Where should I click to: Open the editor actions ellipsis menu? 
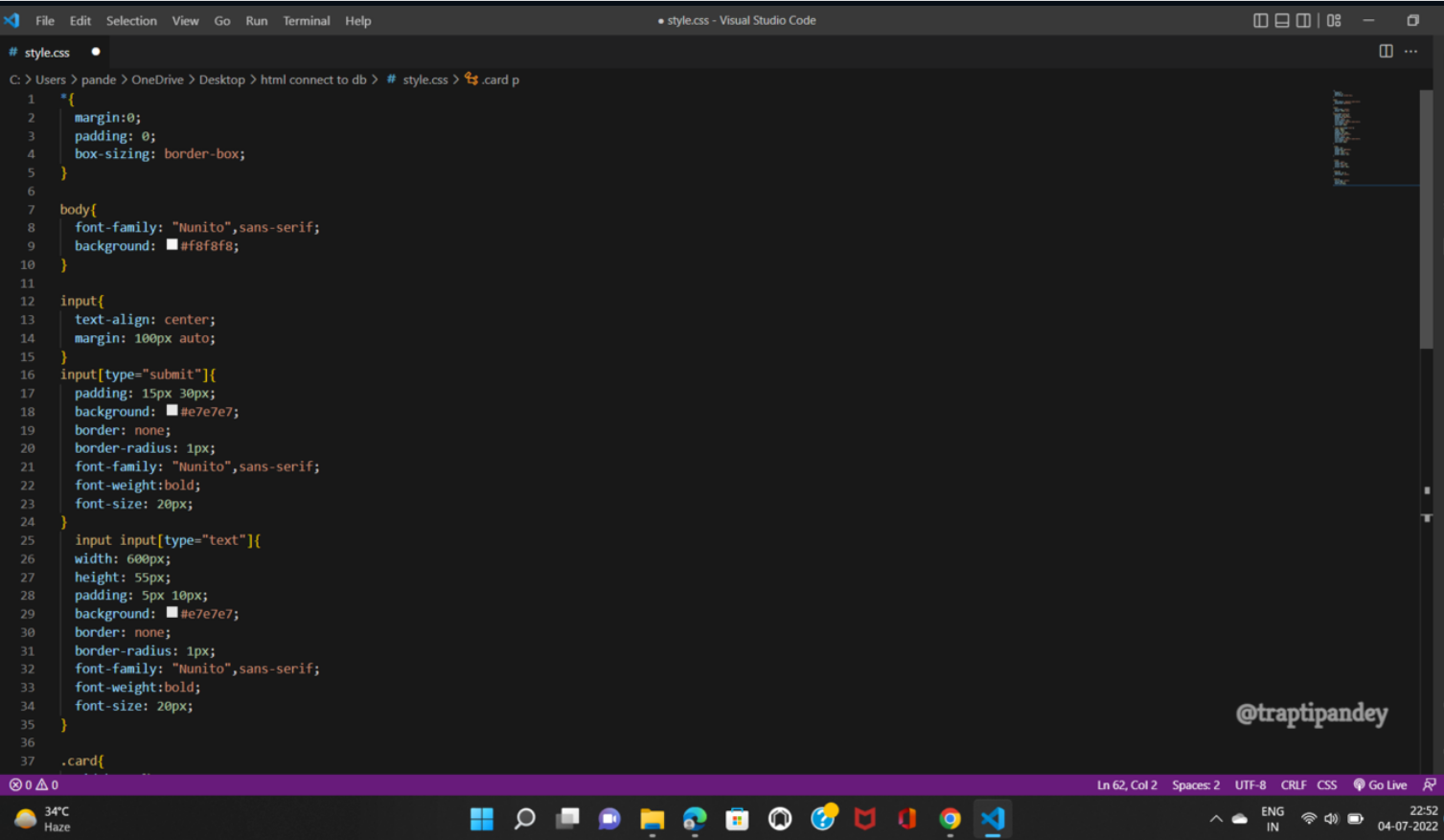(x=1412, y=52)
